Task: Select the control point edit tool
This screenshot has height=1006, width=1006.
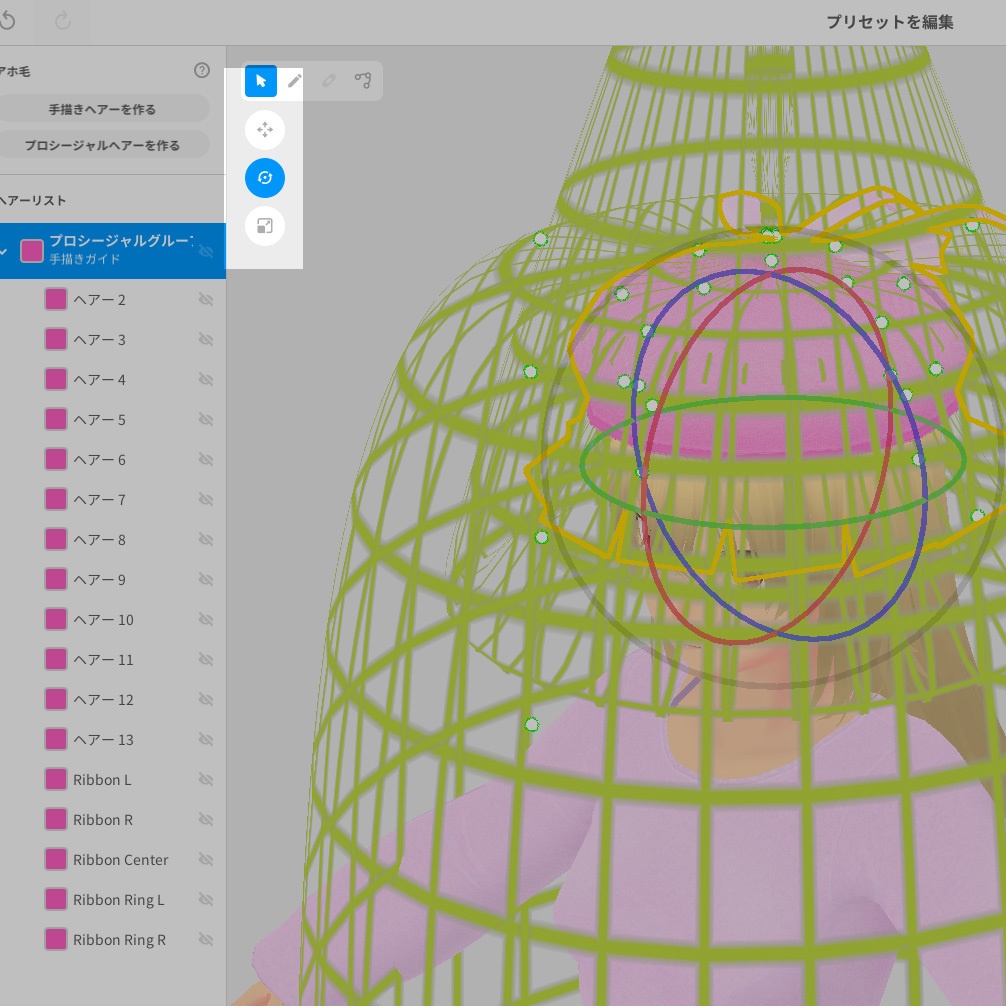Action: pos(362,81)
